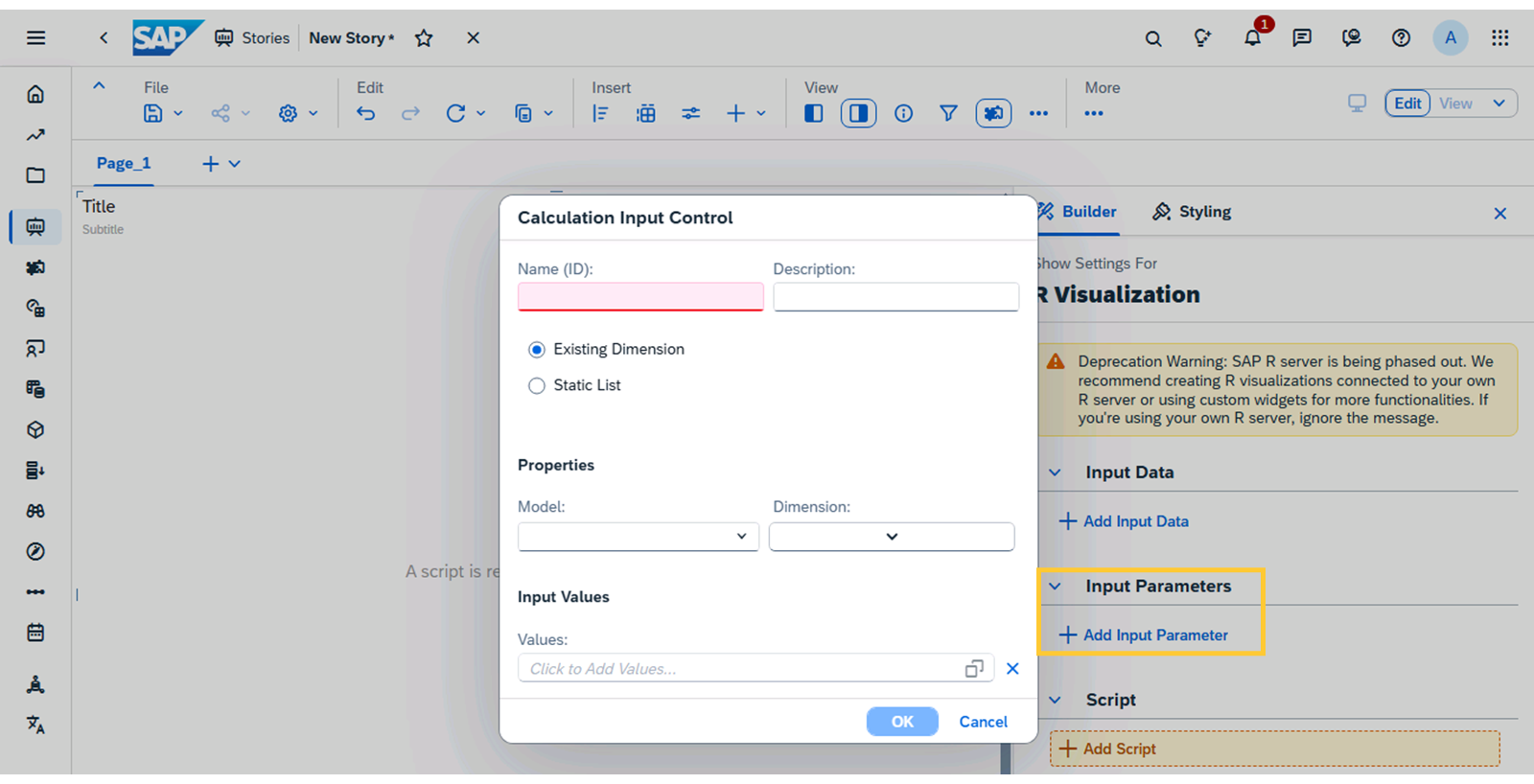Open the More toolbar ellipsis menu

click(x=1094, y=113)
